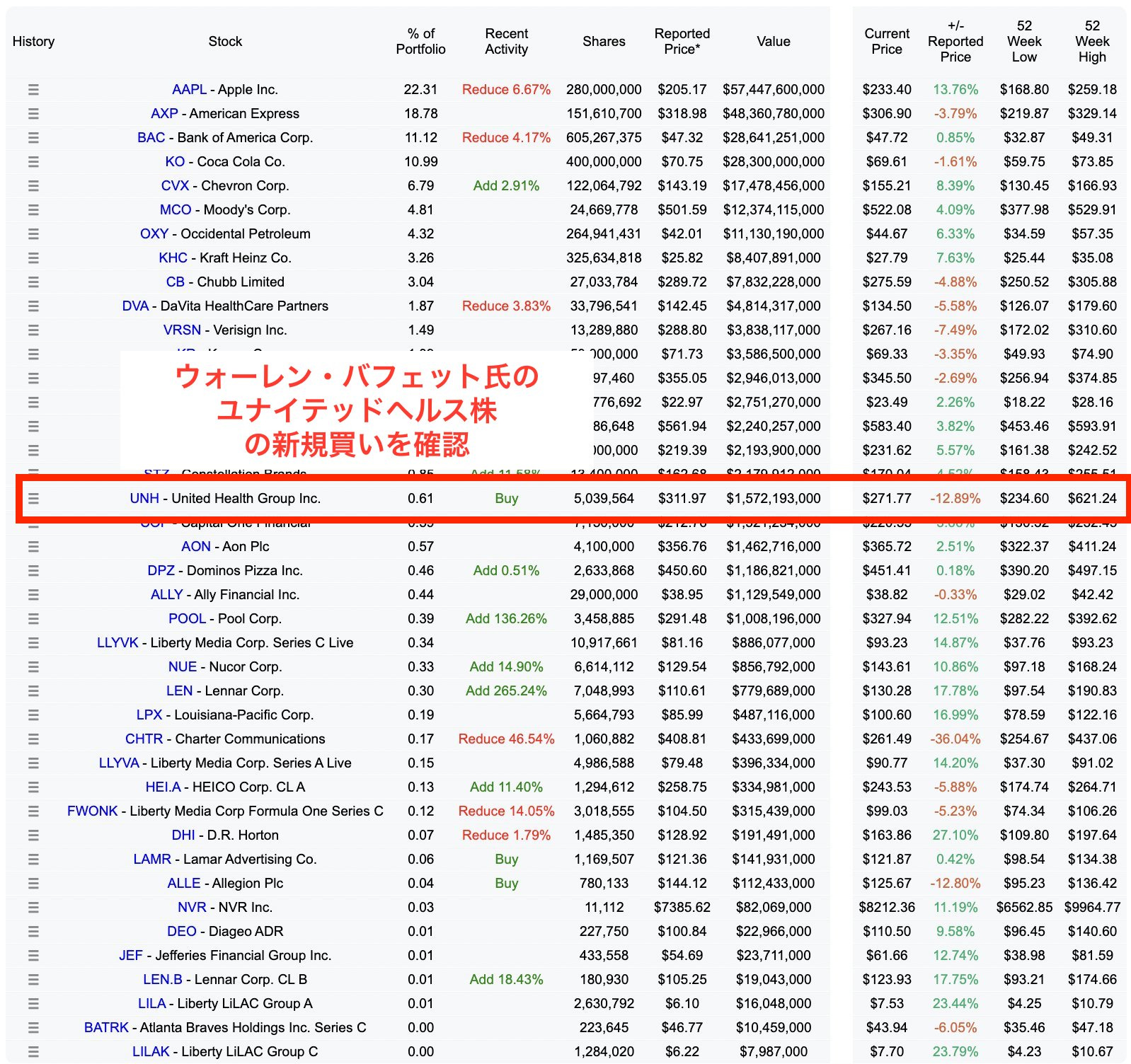Select the Current Price column header

tap(887, 42)
